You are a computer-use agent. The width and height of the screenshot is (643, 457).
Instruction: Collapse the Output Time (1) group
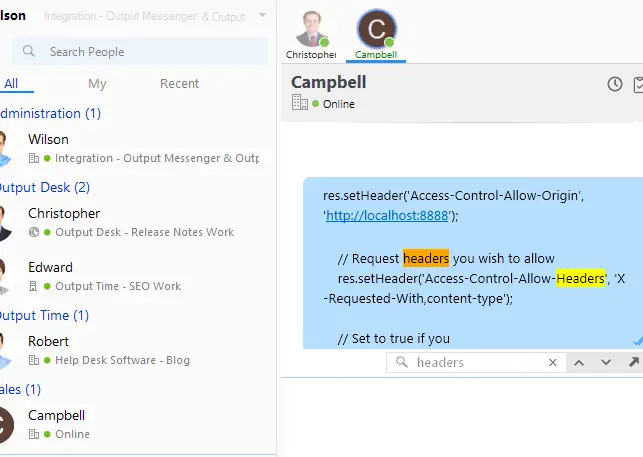[x=44, y=315]
